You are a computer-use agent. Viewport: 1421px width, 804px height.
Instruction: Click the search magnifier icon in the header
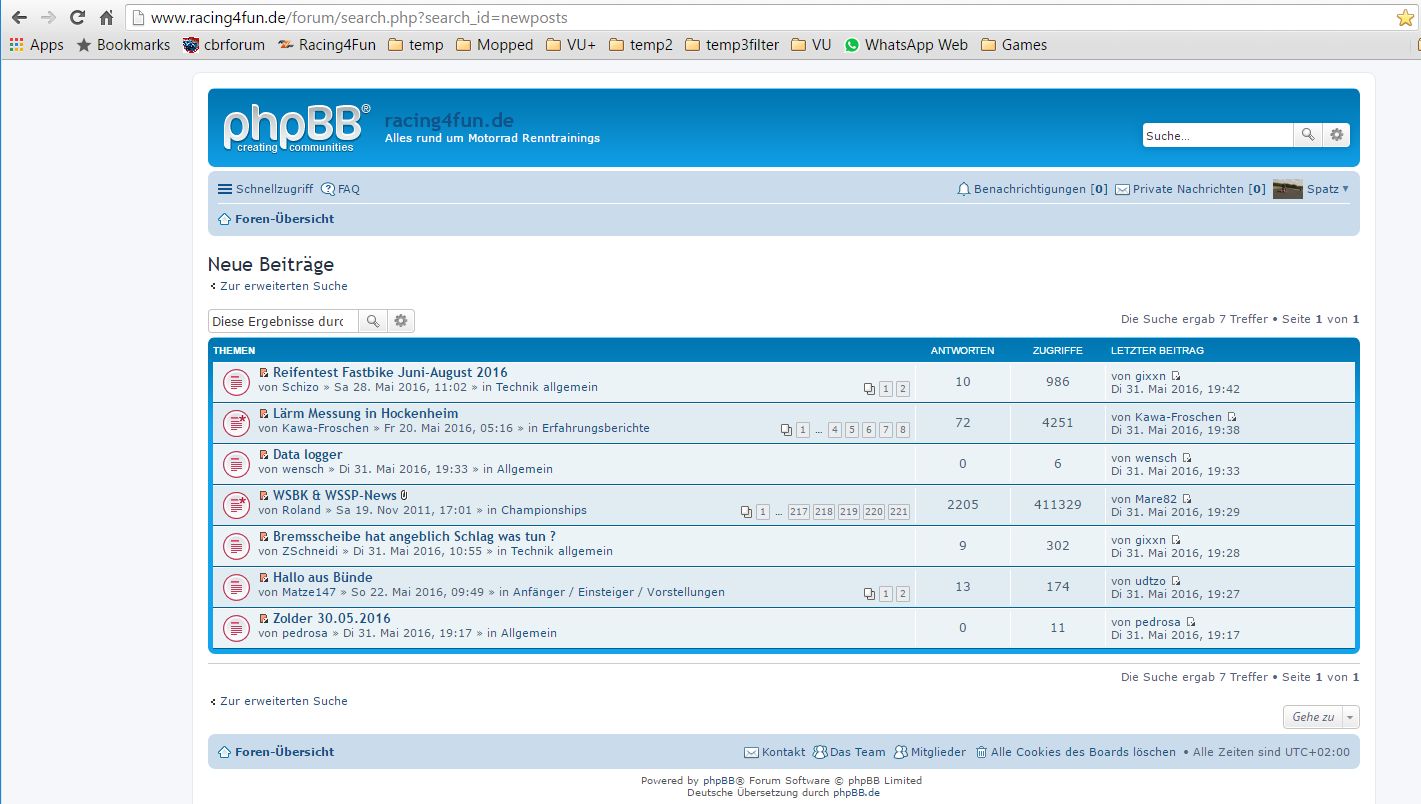coord(1307,135)
